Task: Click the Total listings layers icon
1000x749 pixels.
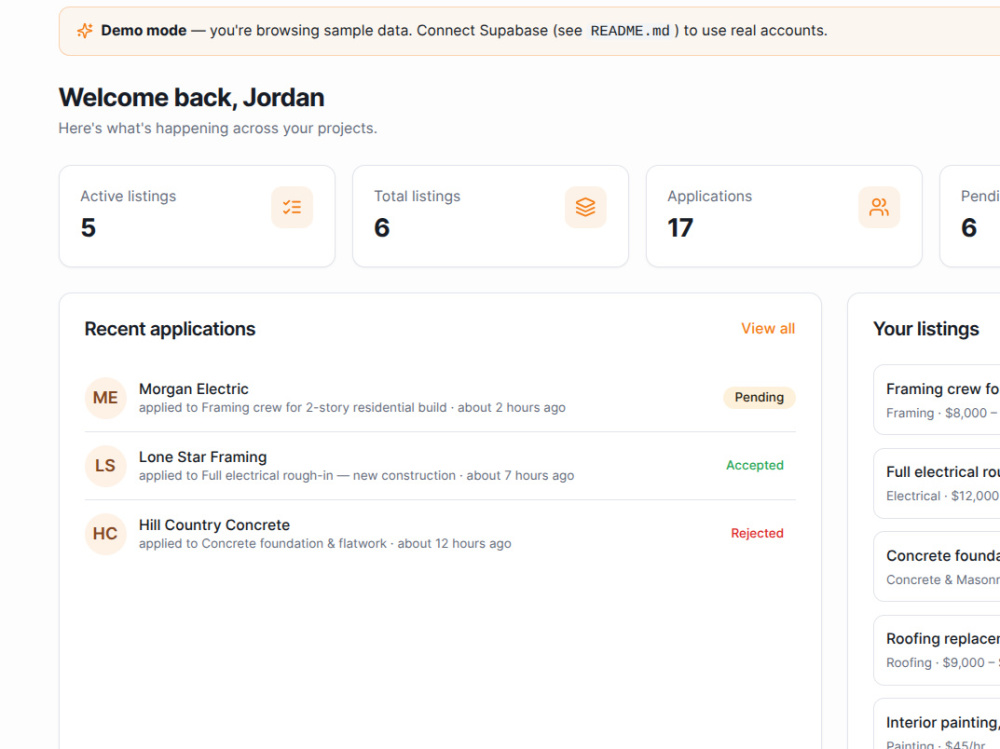Action: pos(585,207)
